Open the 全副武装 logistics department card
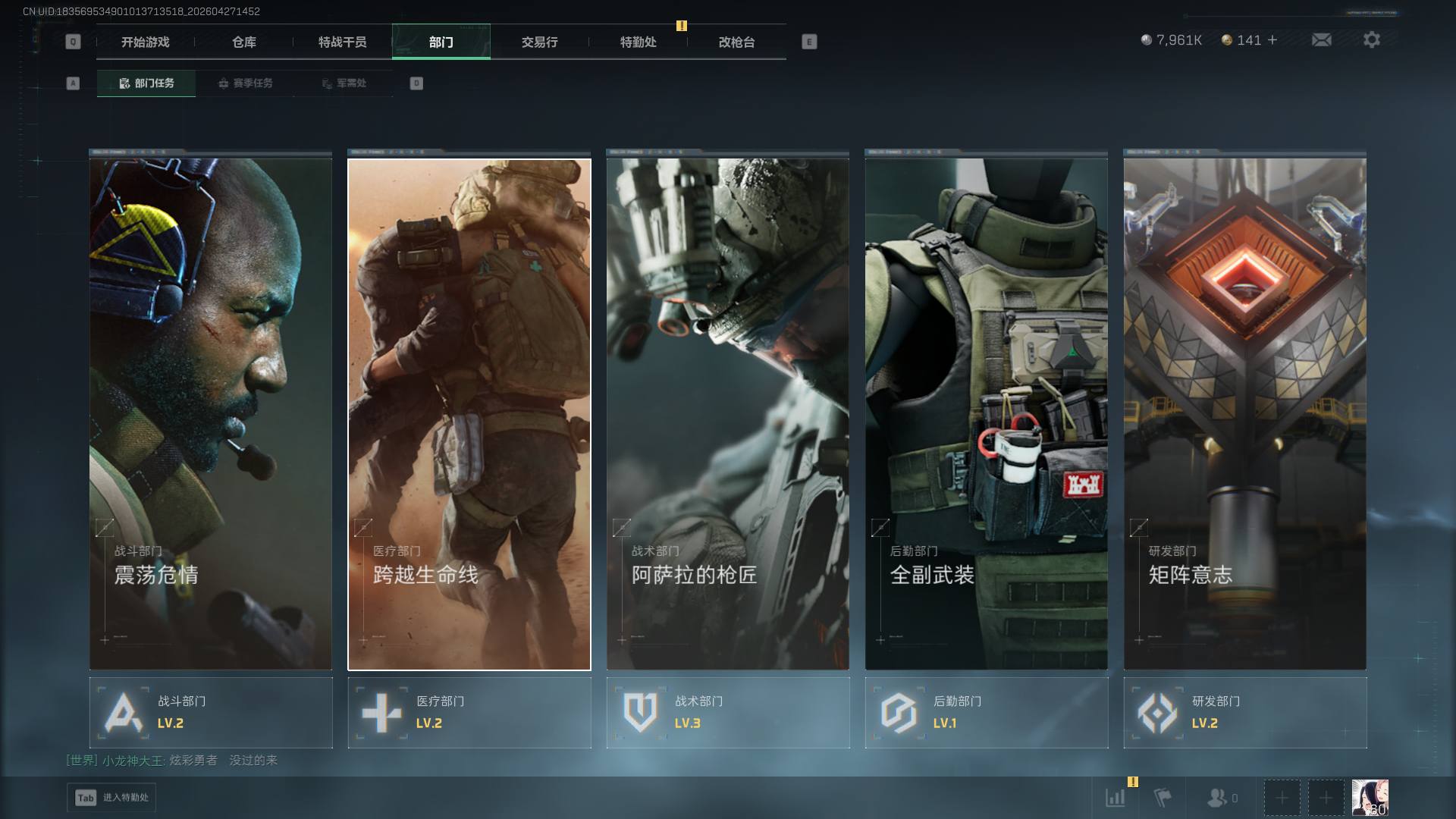The height and width of the screenshot is (819, 1456). click(x=987, y=414)
